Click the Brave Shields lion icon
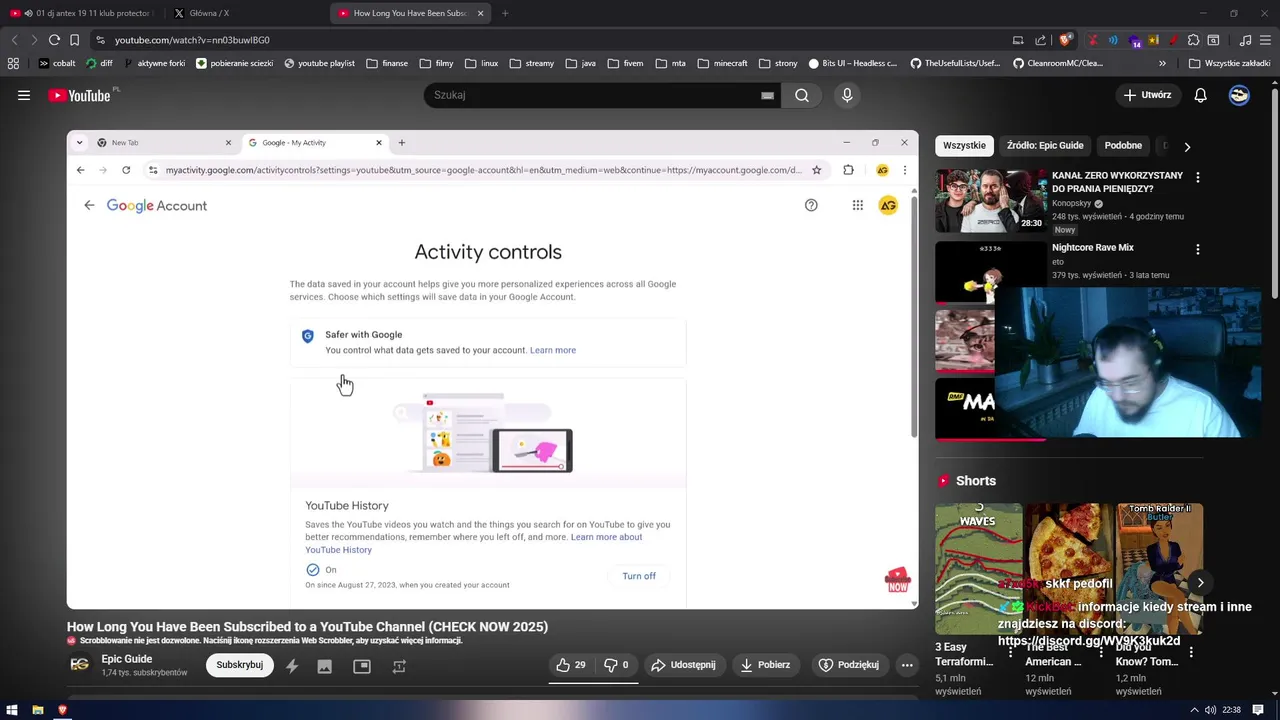Viewport: 1280px width, 720px height. click(x=1065, y=40)
